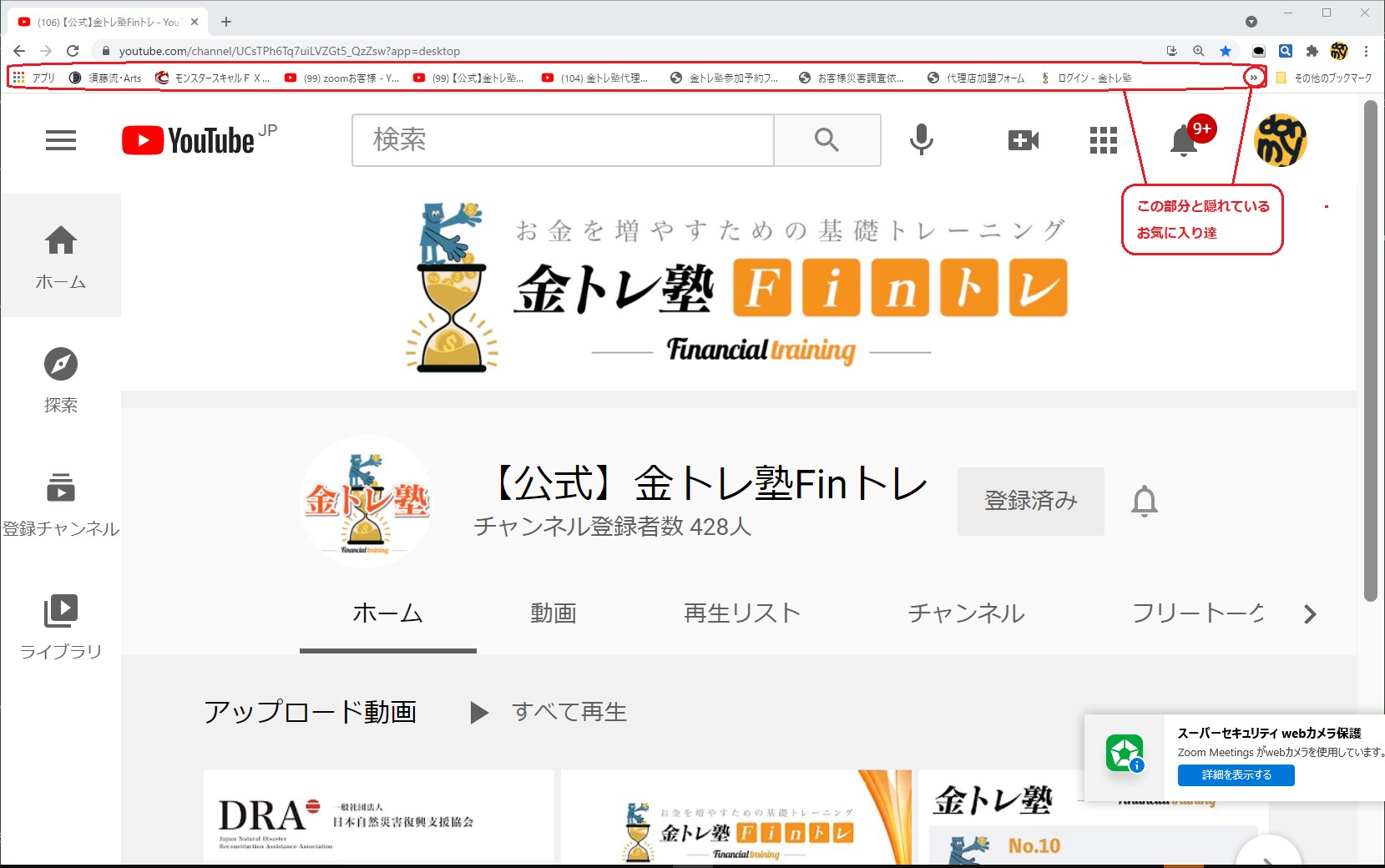1385x868 pixels.
Task: Click the チャンネル登録者数 428人 text
Action: coord(613,527)
